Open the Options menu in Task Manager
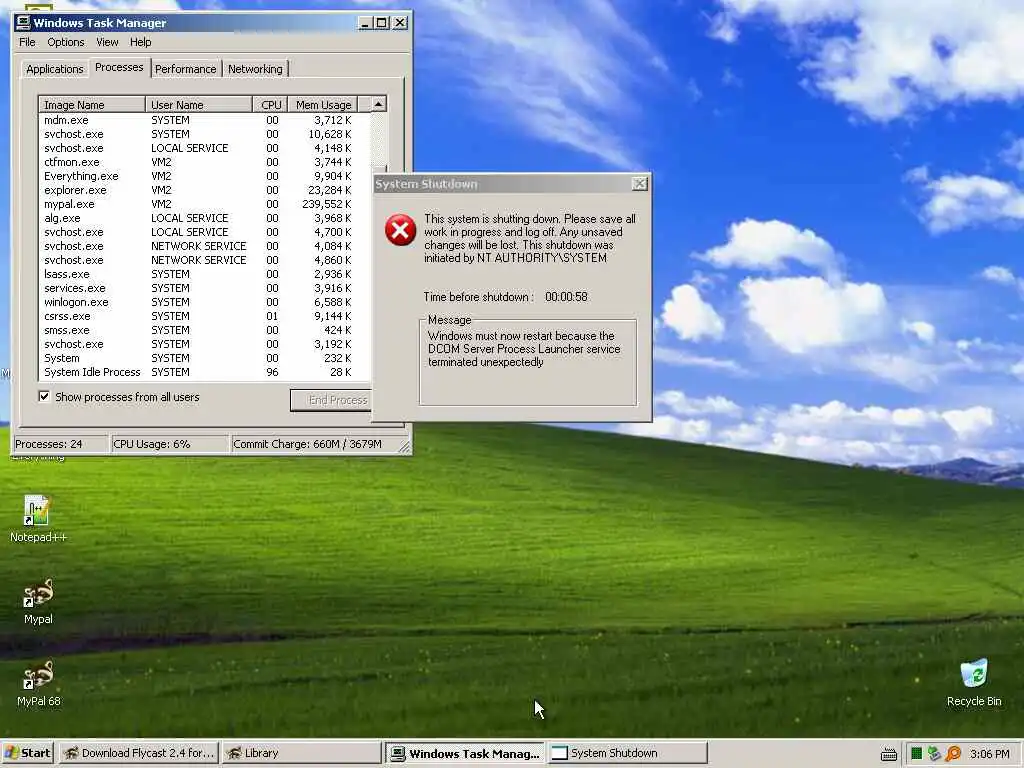The image size is (1024, 768). [x=66, y=42]
